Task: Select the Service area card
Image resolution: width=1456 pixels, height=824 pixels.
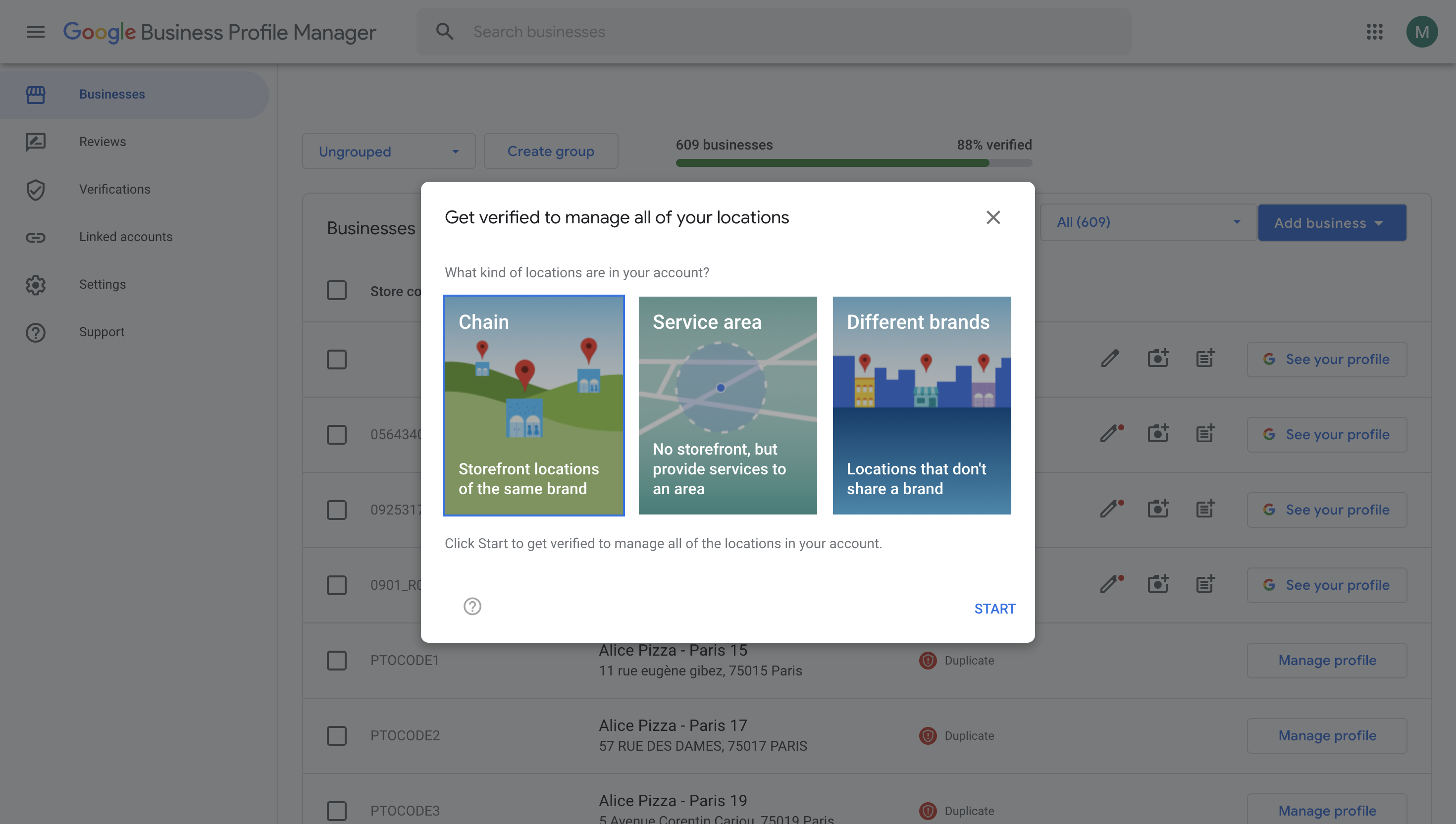Action: tap(728, 405)
